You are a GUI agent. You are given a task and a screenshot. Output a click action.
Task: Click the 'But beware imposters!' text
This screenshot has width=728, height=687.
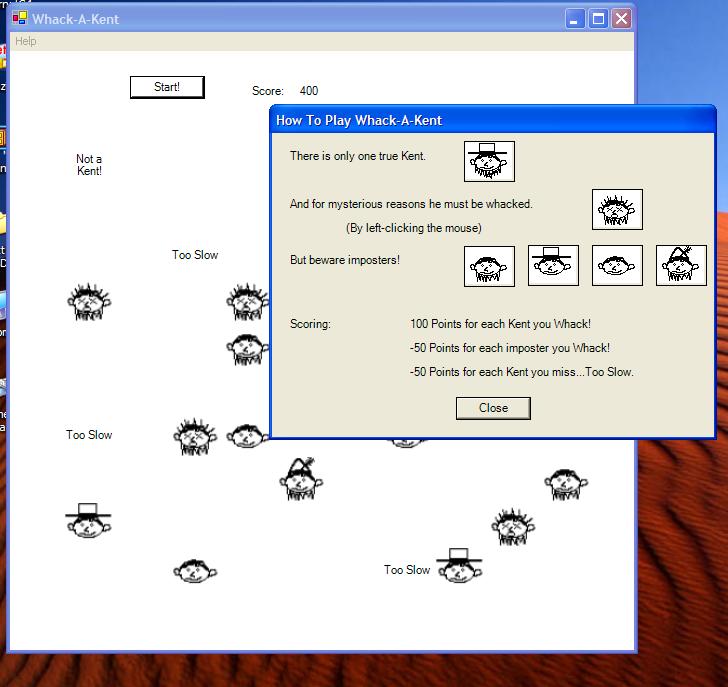(x=344, y=260)
